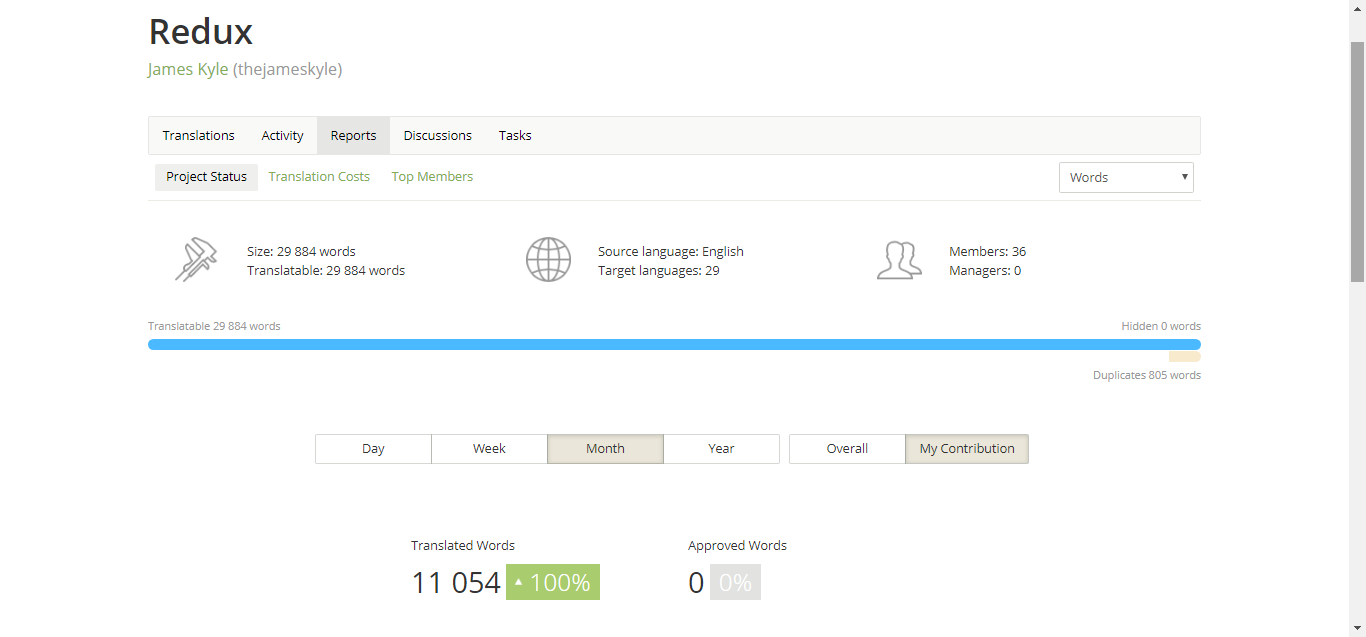The width and height of the screenshot is (1366, 637).
Task: Open Translation Costs report
Action: point(319,177)
